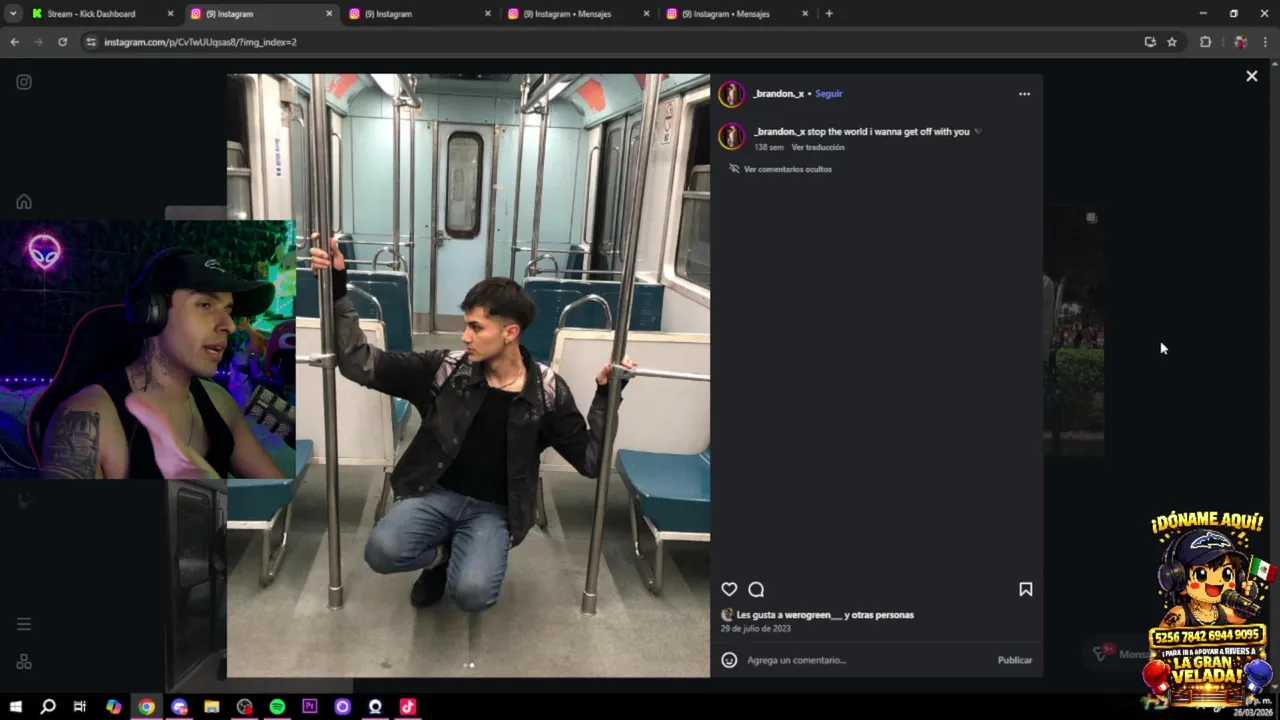Like the post with the heart icon

(729, 589)
